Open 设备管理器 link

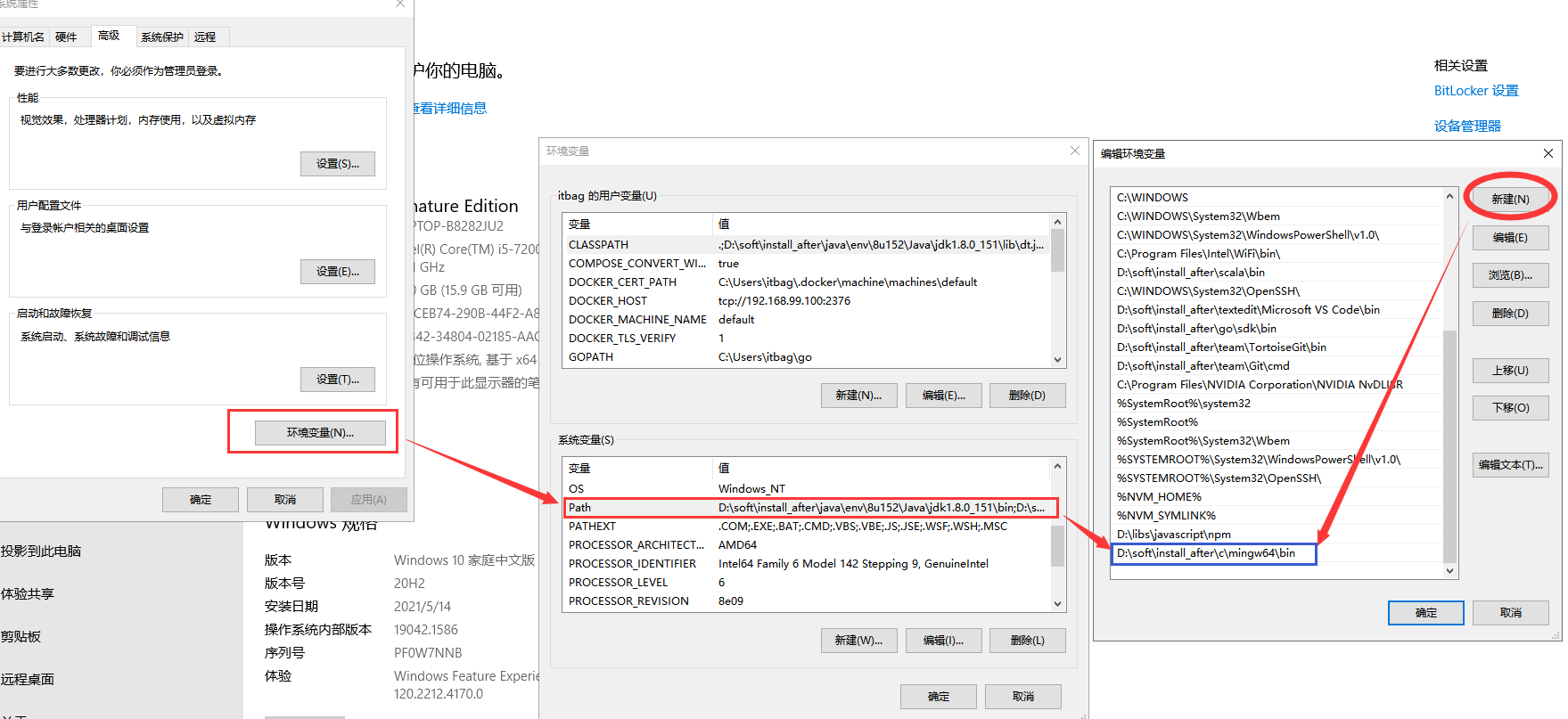[x=1467, y=127]
